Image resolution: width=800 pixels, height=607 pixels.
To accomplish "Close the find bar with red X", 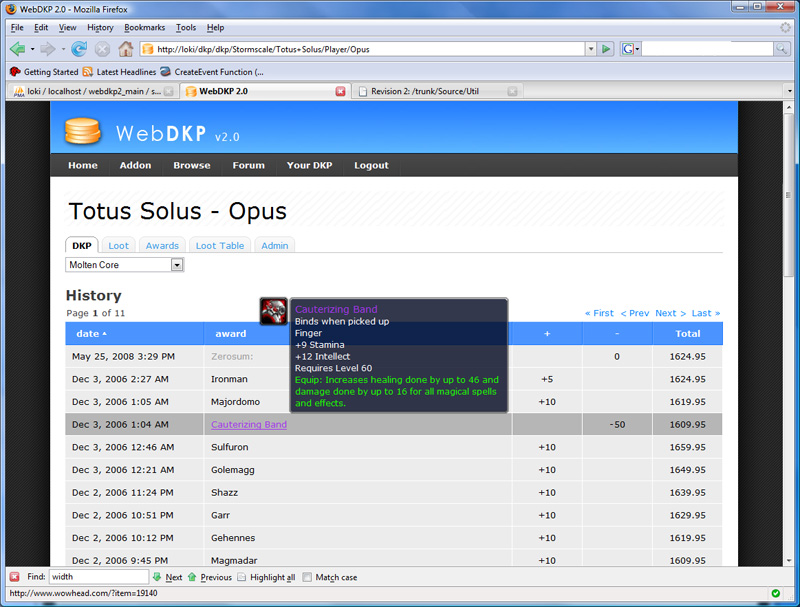I will click(x=14, y=577).
